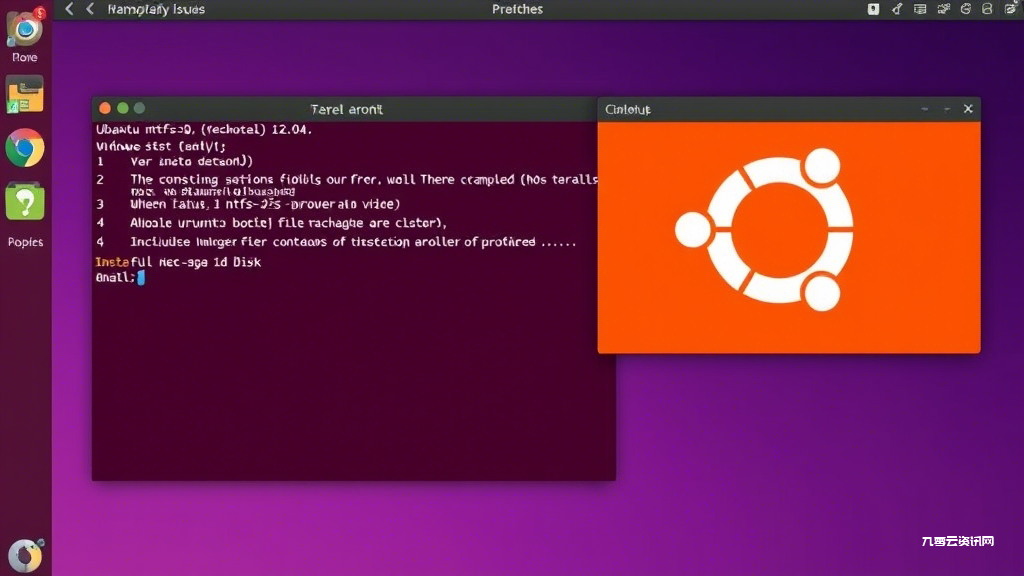Launch Google Chrome from the dock
The height and width of the screenshot is (576, 1024).
click(x=25, y=148)
